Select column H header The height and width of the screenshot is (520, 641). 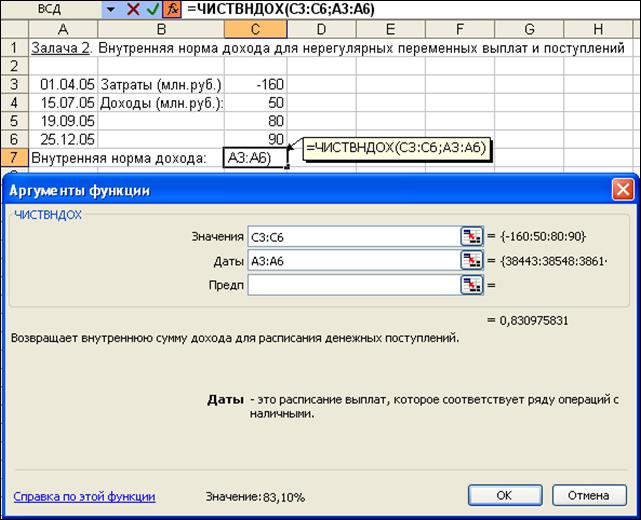[596, 28]
